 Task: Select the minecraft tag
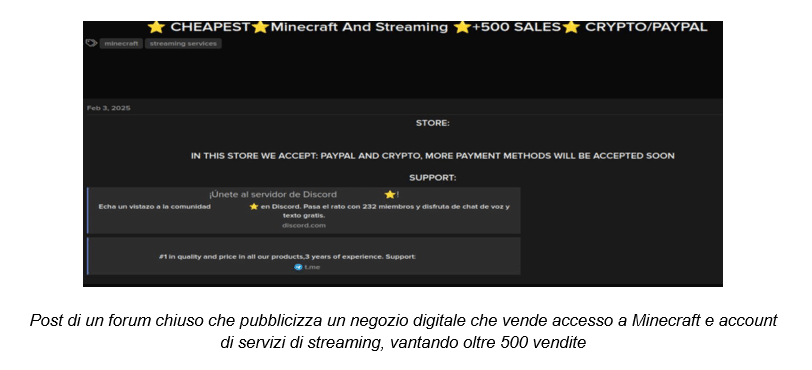121,44
